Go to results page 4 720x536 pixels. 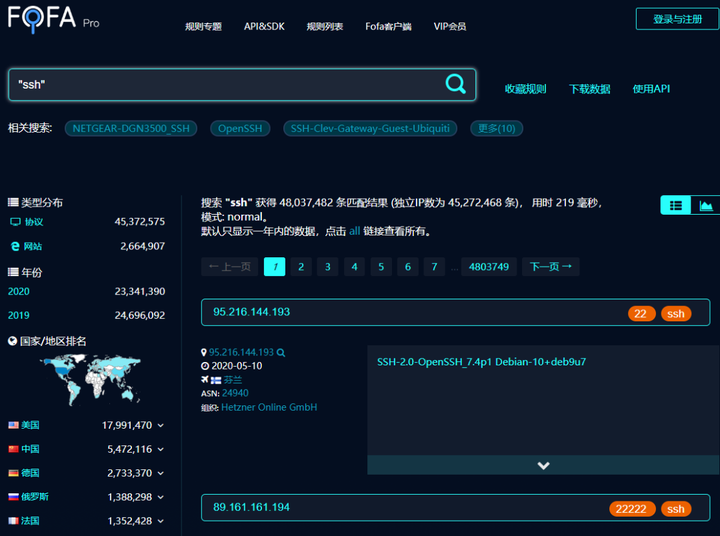[x=354, y=267]
